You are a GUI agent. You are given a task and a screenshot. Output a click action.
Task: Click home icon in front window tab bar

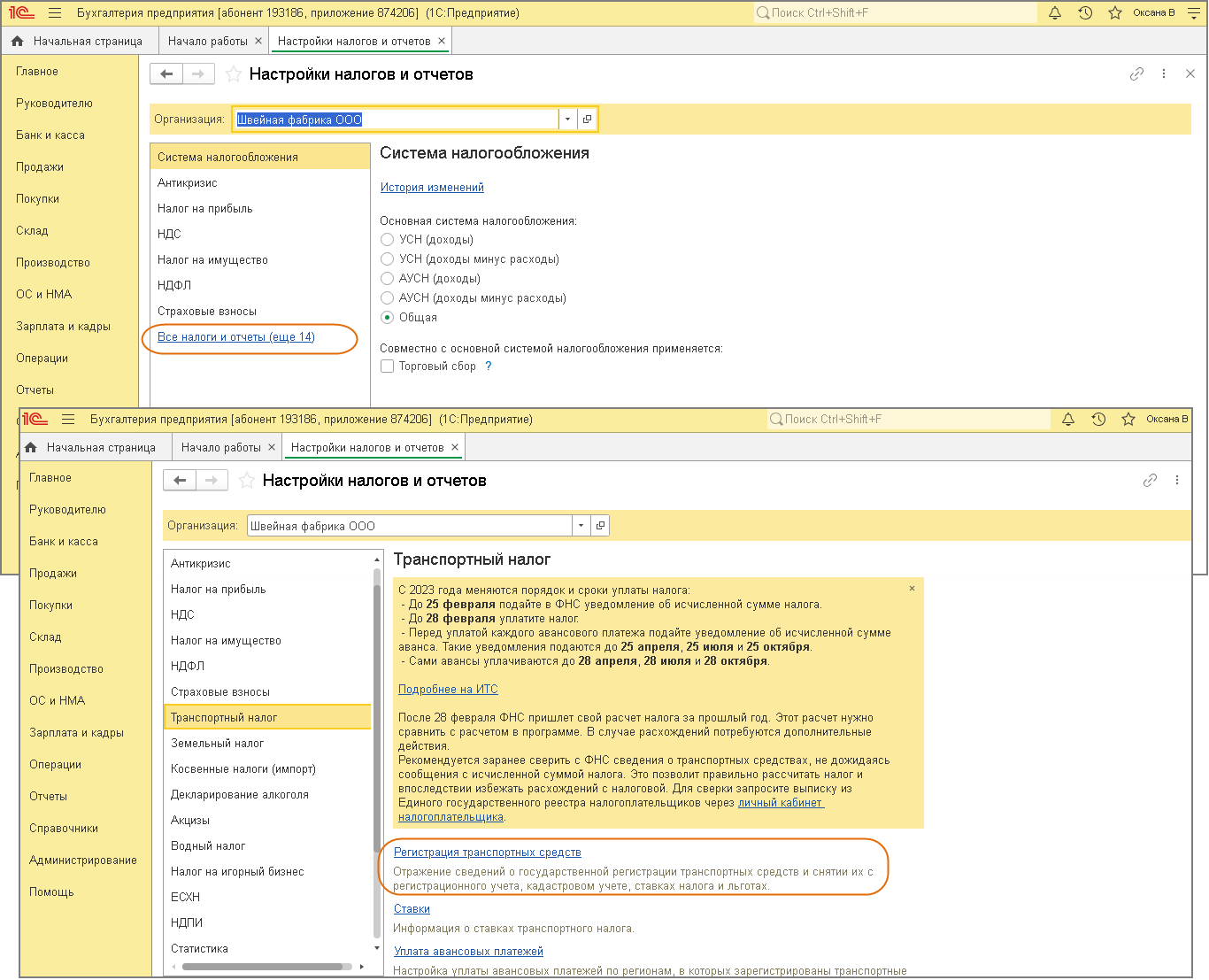pyautogui.click(x=31, y=448)
